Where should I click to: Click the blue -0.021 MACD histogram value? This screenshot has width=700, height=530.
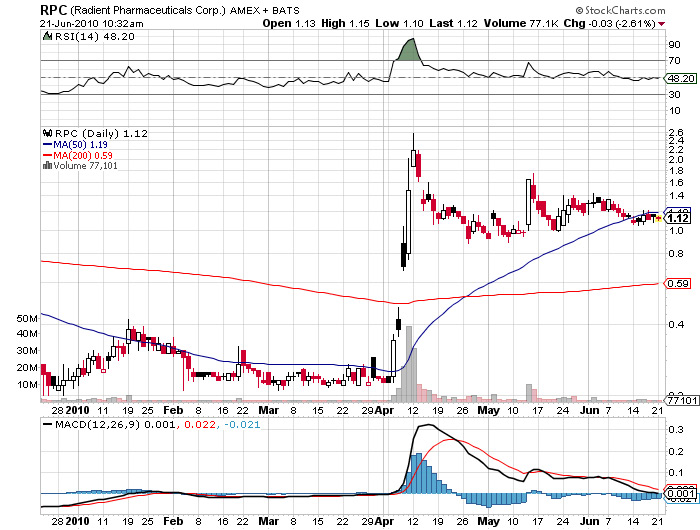242,424
